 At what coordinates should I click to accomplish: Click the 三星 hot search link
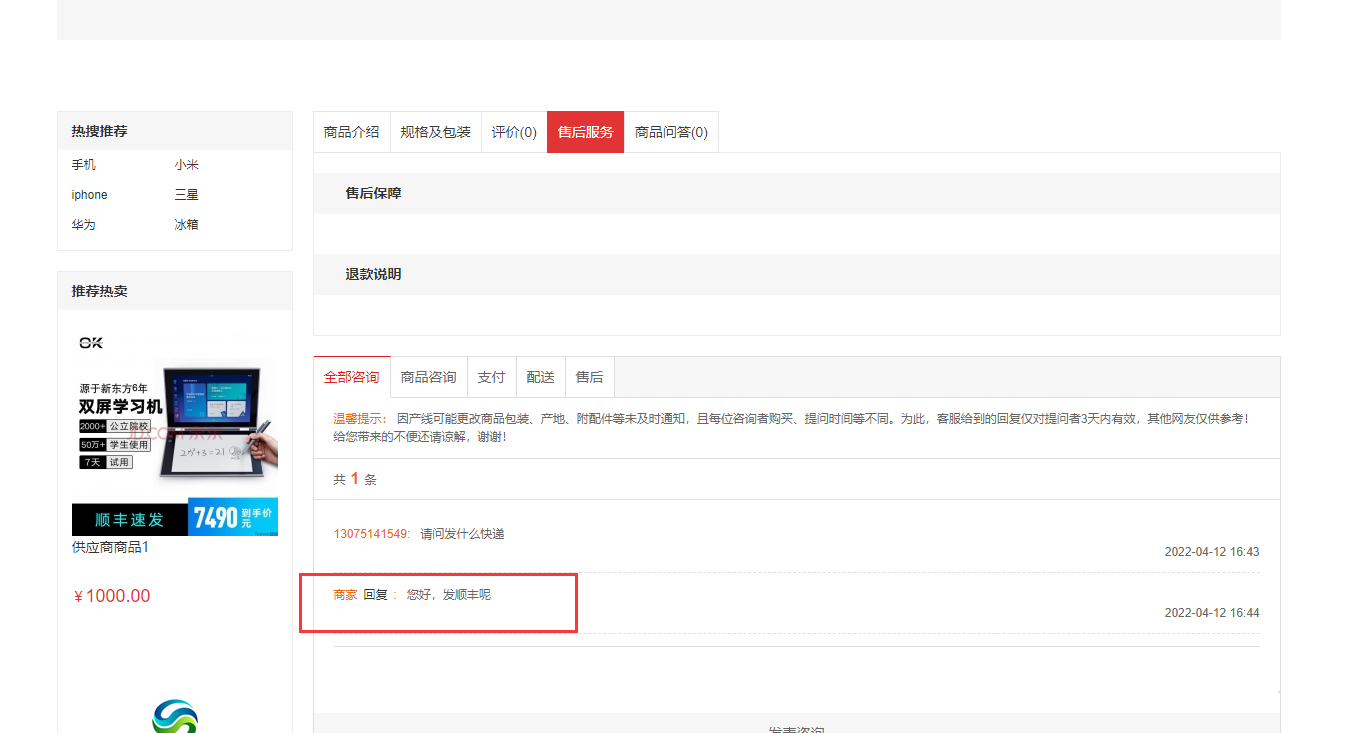(187, 195)
